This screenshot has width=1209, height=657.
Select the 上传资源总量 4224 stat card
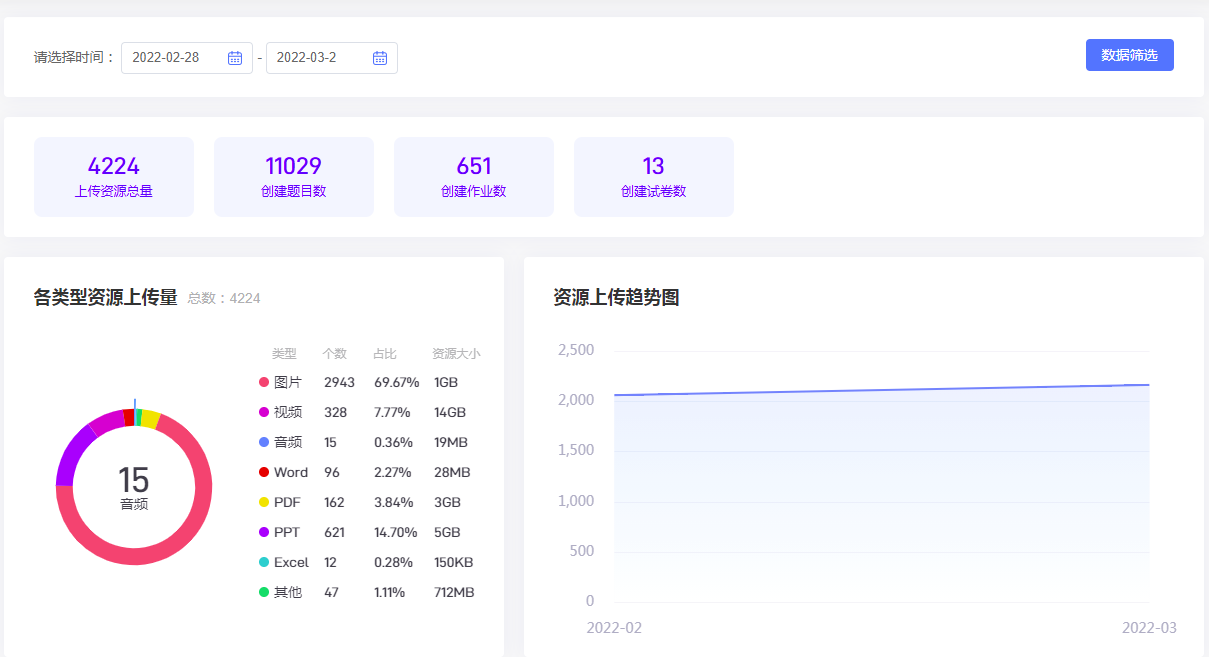(x=114, y=177)
